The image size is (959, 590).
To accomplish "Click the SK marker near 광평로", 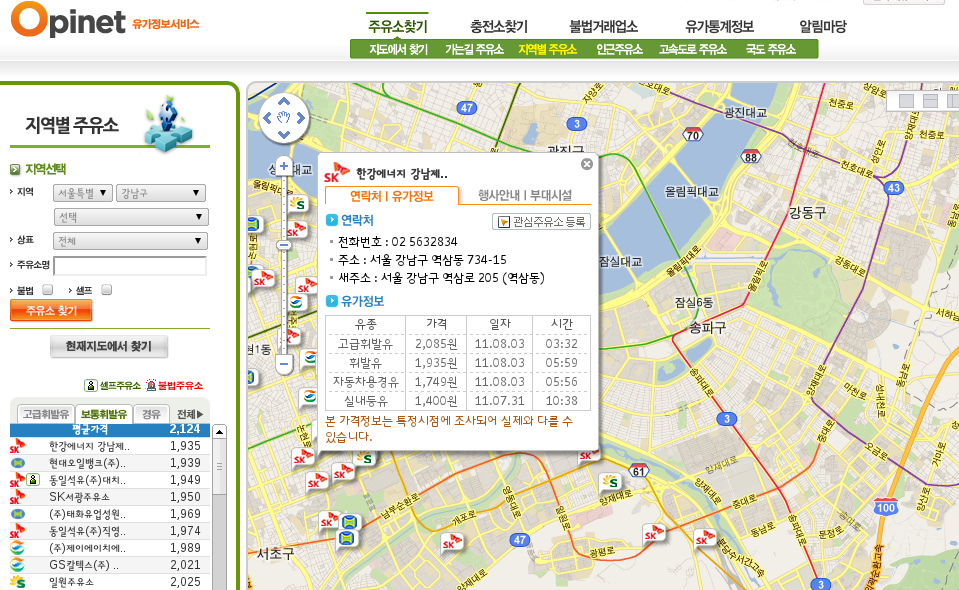I will coord(654,534).
